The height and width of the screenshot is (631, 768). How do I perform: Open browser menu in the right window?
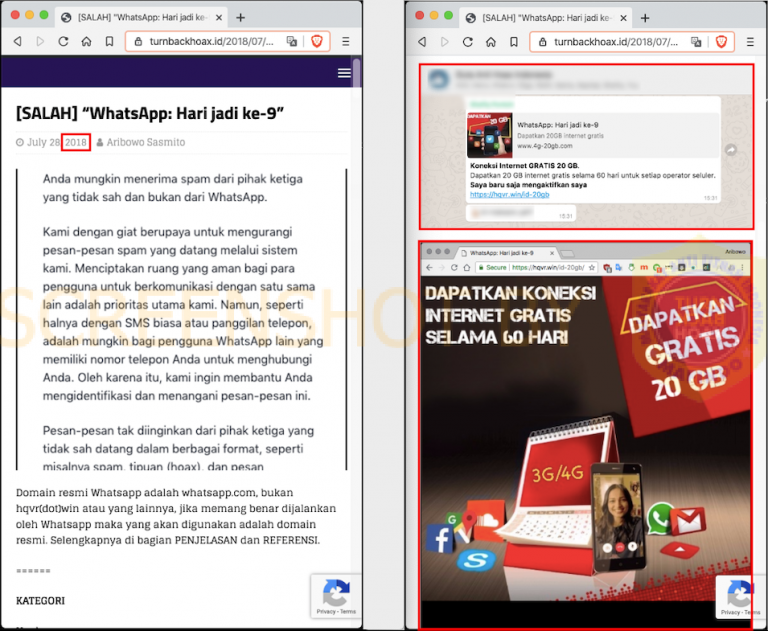[x=750, y=42]
